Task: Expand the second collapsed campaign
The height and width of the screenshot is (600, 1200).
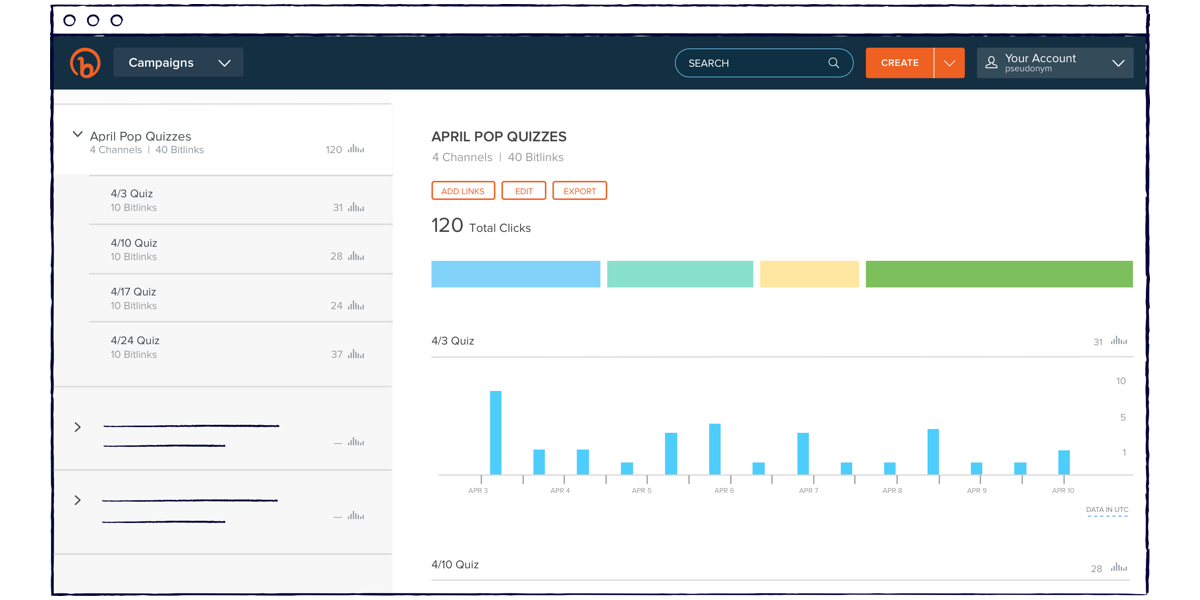Action: (78, 500)
